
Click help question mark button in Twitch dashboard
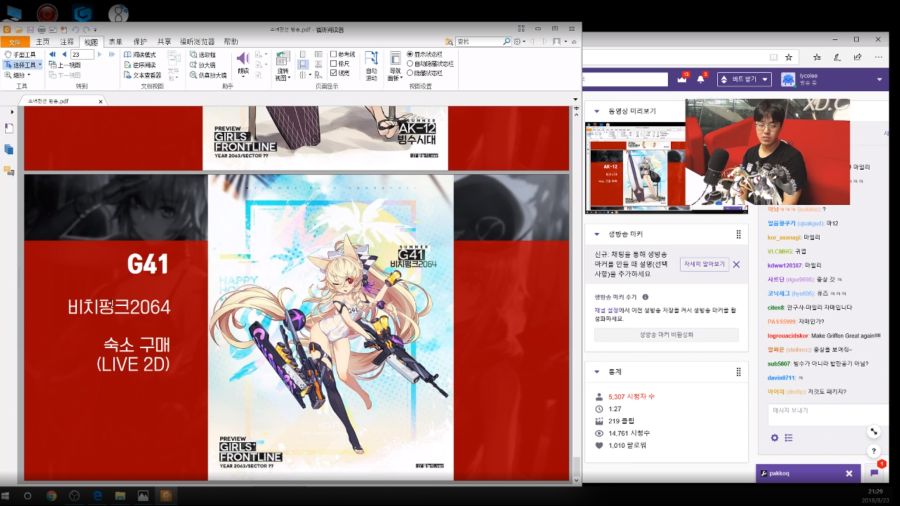pos(873,451)
